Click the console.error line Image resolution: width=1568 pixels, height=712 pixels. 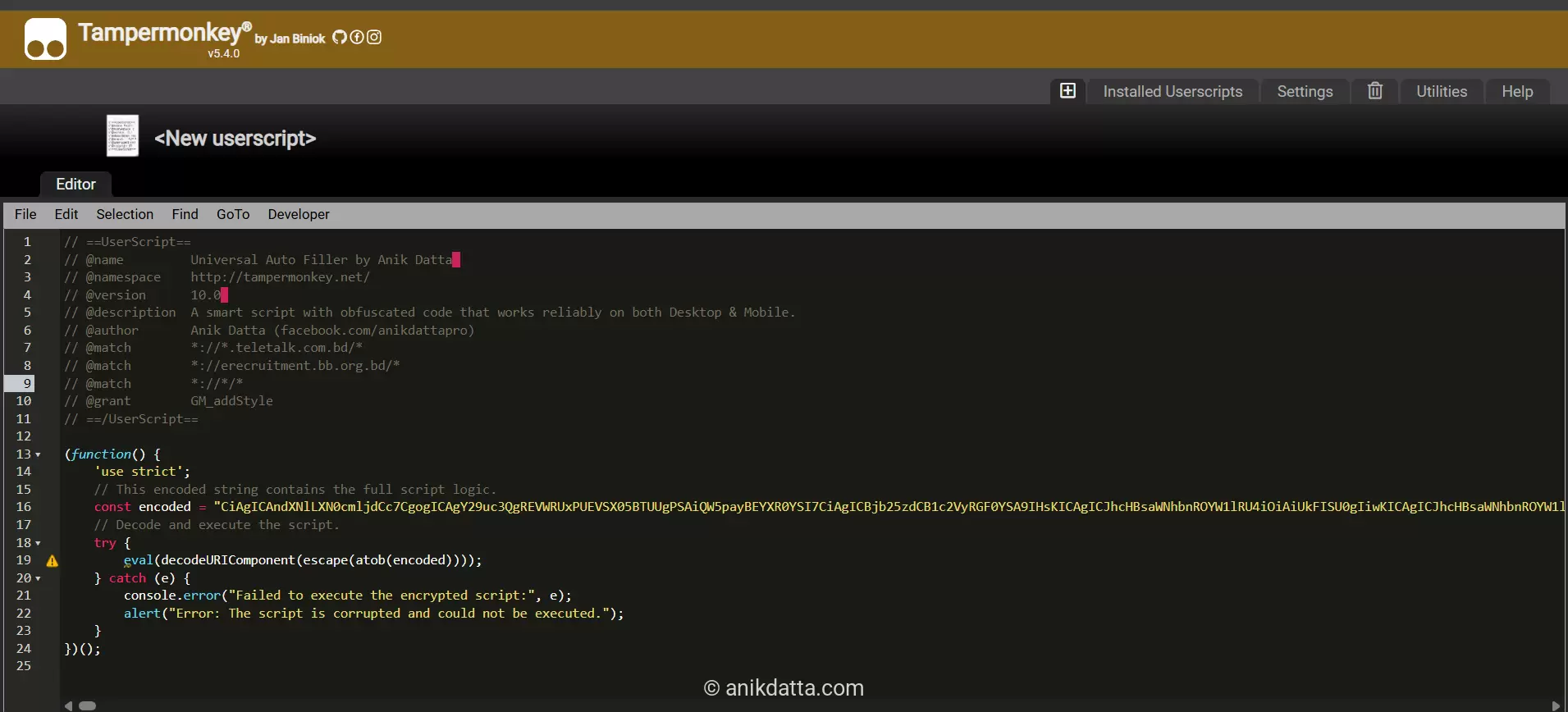coord(348,596)
